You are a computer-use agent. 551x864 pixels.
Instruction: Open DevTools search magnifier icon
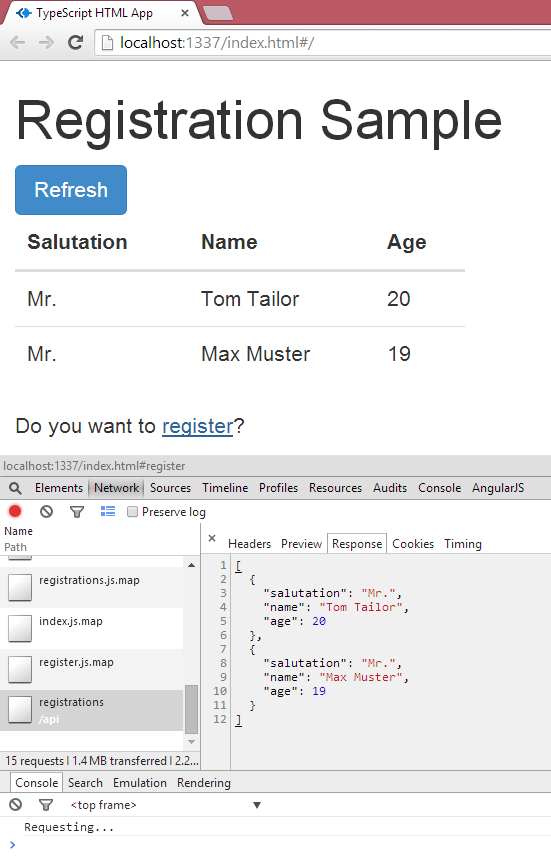point(15,488)
